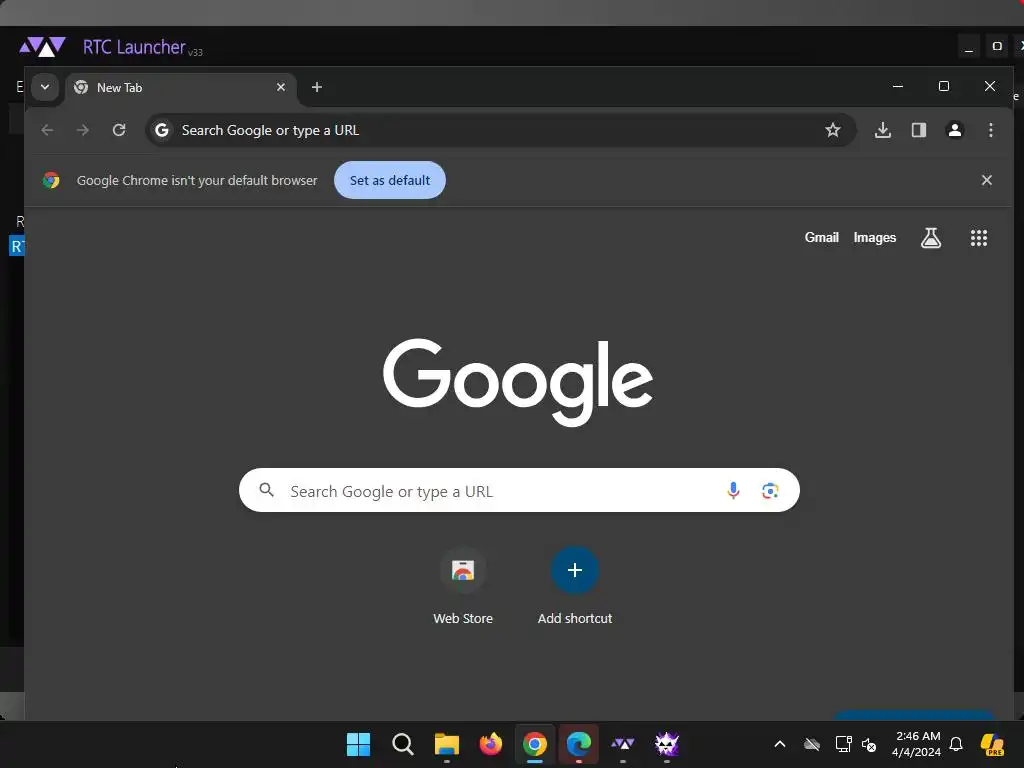Open notifications bell

[956, 744]
